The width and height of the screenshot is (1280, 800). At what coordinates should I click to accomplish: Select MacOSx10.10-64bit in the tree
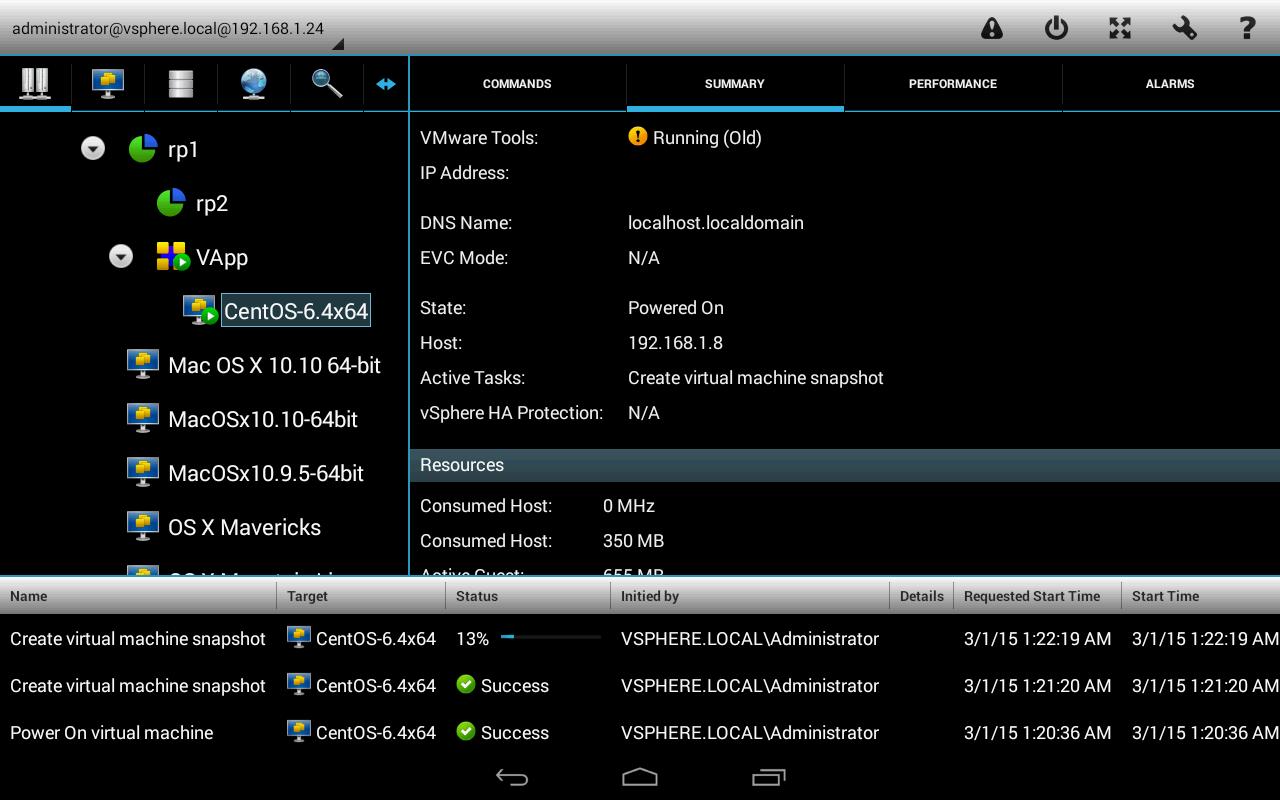263,419
